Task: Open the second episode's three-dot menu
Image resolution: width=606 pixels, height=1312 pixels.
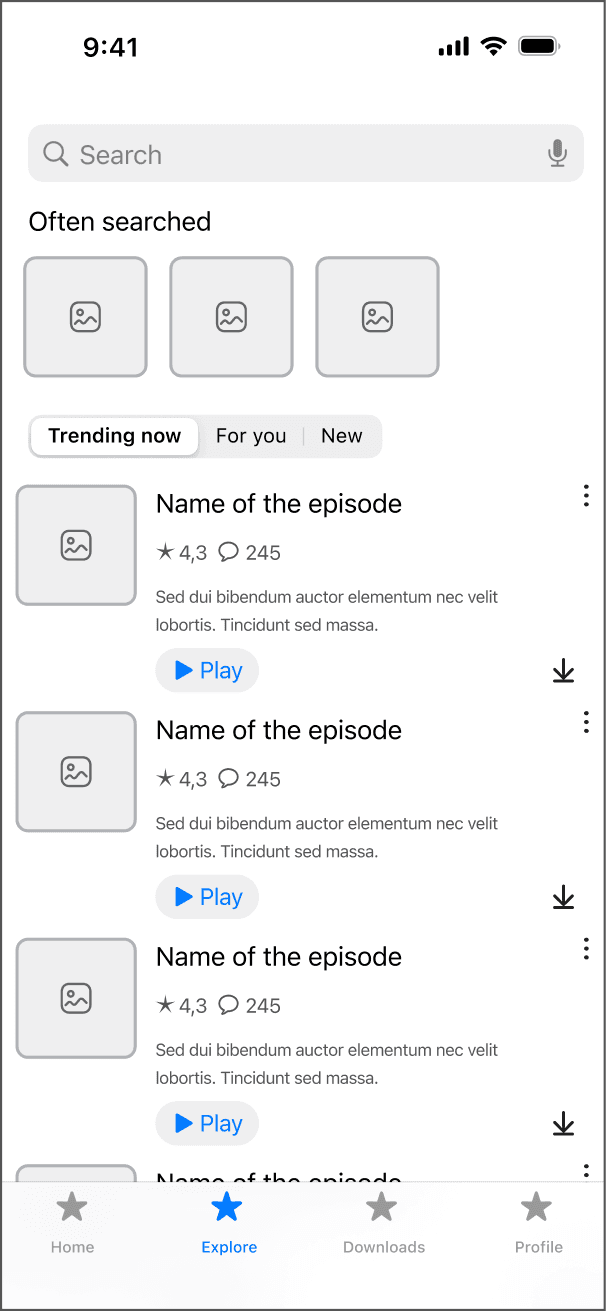Action: pos(586,722)
